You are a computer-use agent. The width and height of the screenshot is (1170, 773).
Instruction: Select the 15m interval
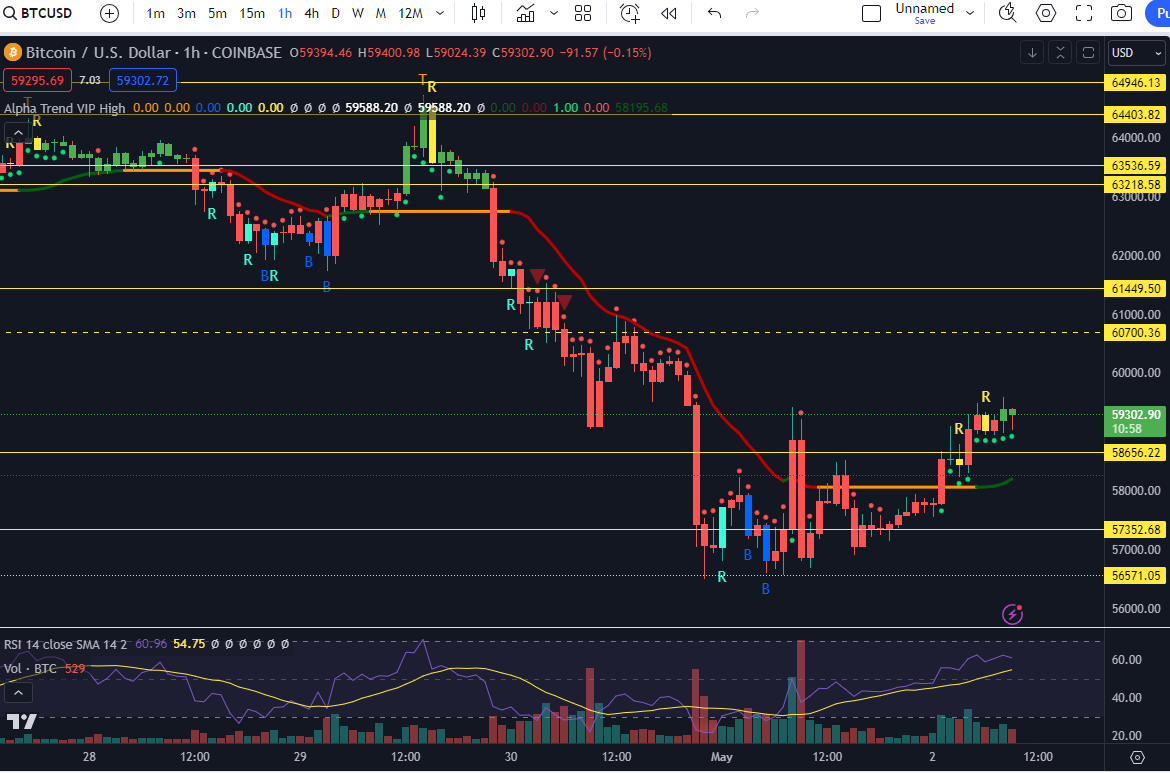[x=251, y=13]
